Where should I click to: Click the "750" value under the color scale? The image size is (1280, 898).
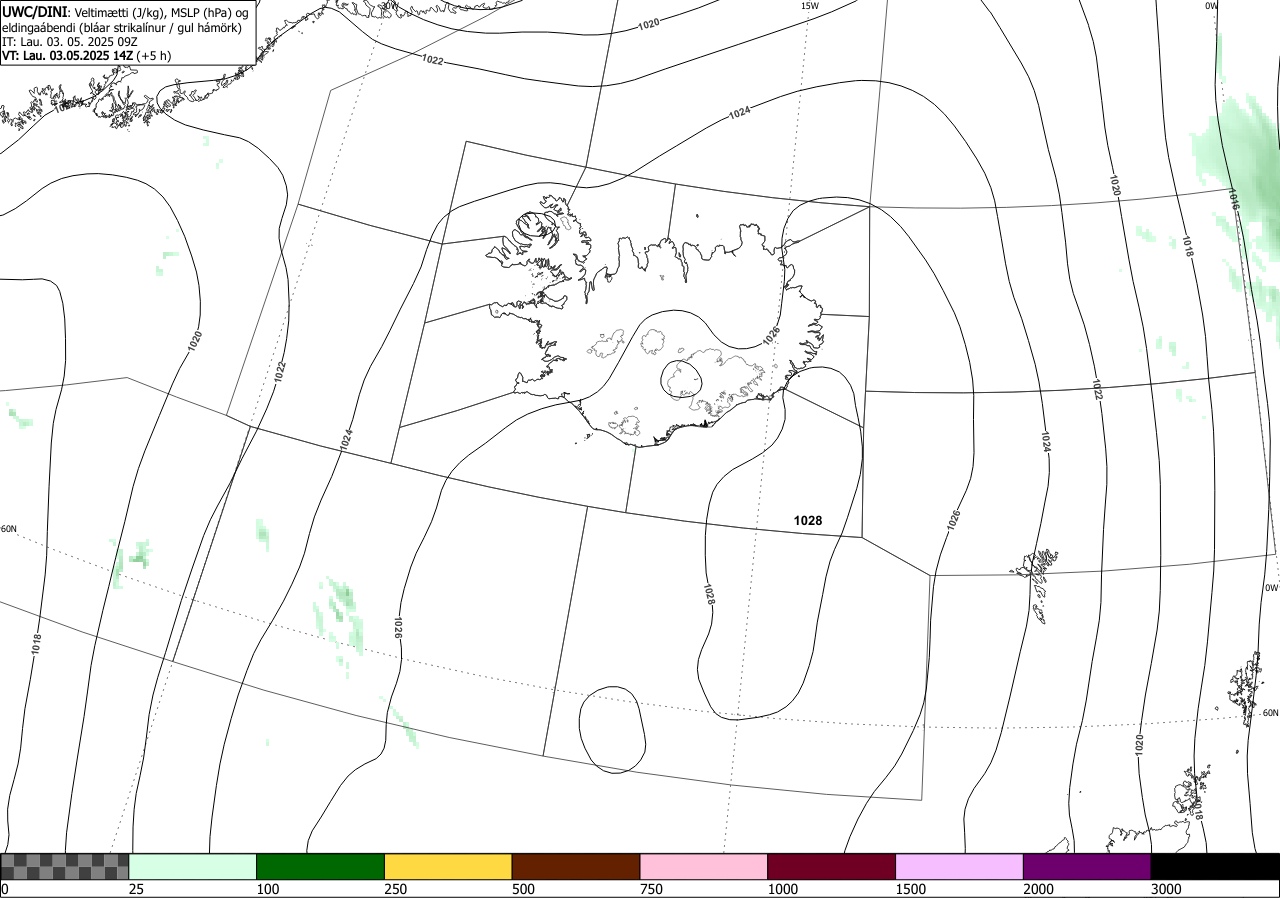pos(652,889)
